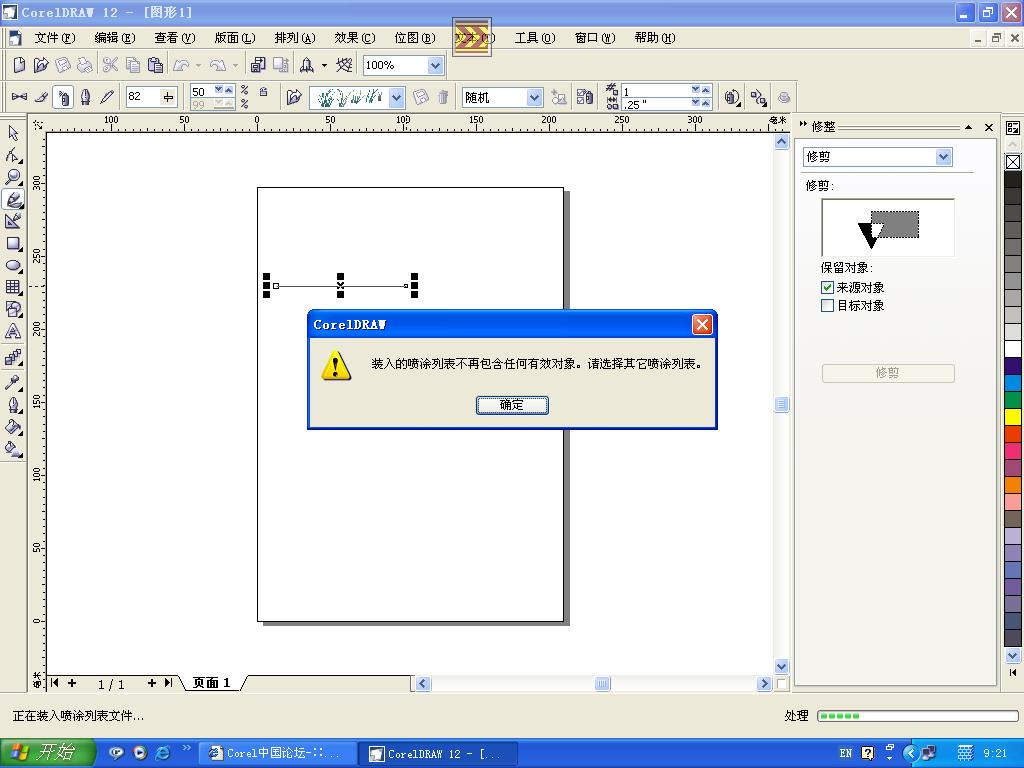Click the browse spraylist folder icon
The image size is (1024, 768).
pos(294,97)
